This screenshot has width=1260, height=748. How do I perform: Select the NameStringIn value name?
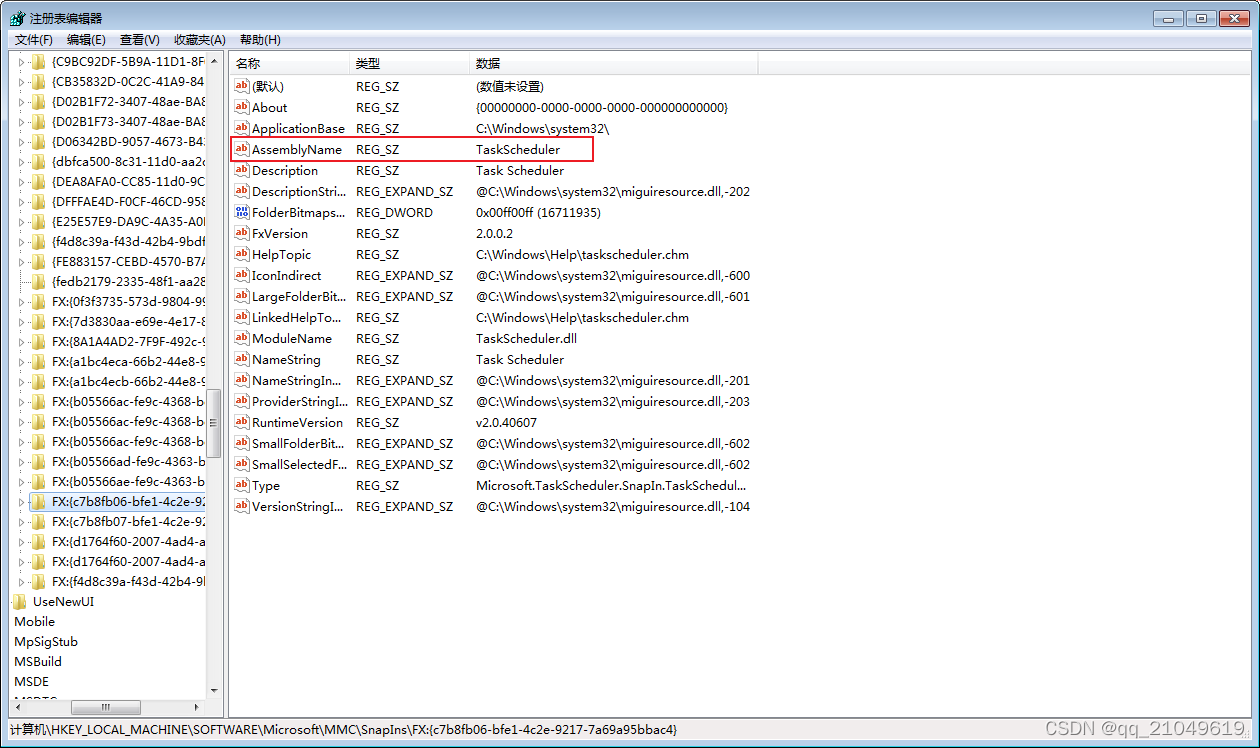297,380
